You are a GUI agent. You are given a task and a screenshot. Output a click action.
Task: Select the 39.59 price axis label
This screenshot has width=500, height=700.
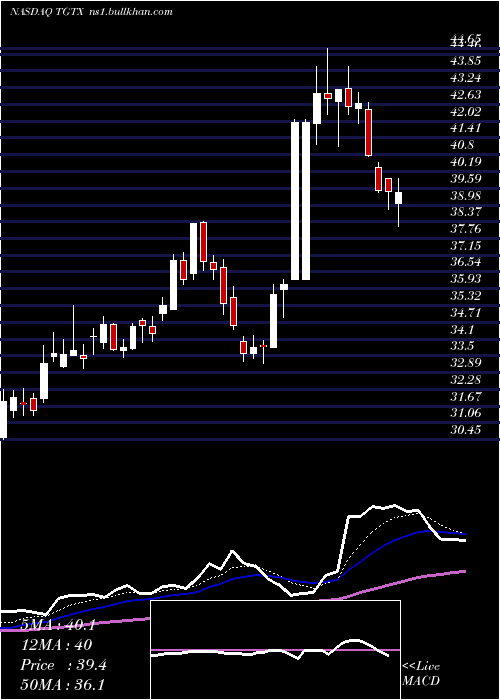coord(464,179)
